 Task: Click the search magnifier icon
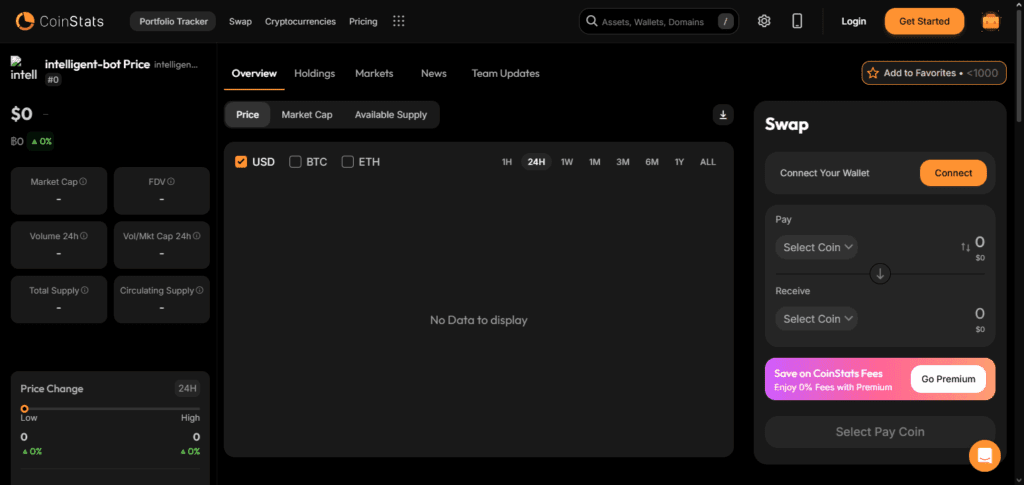pos(592,22)
